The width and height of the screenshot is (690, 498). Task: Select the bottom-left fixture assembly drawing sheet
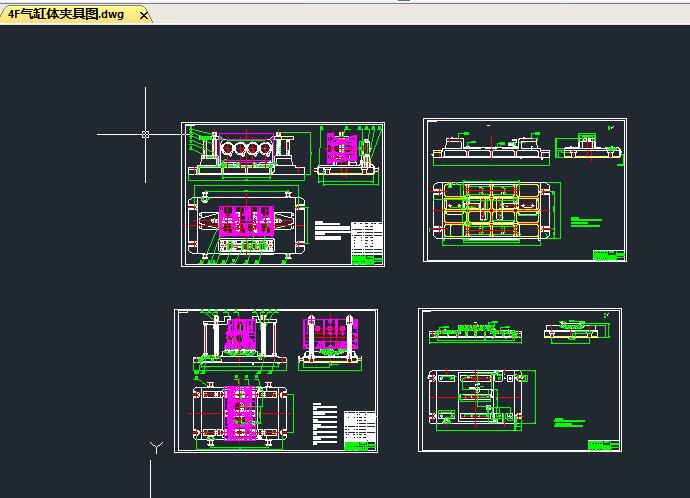[276, 381]
